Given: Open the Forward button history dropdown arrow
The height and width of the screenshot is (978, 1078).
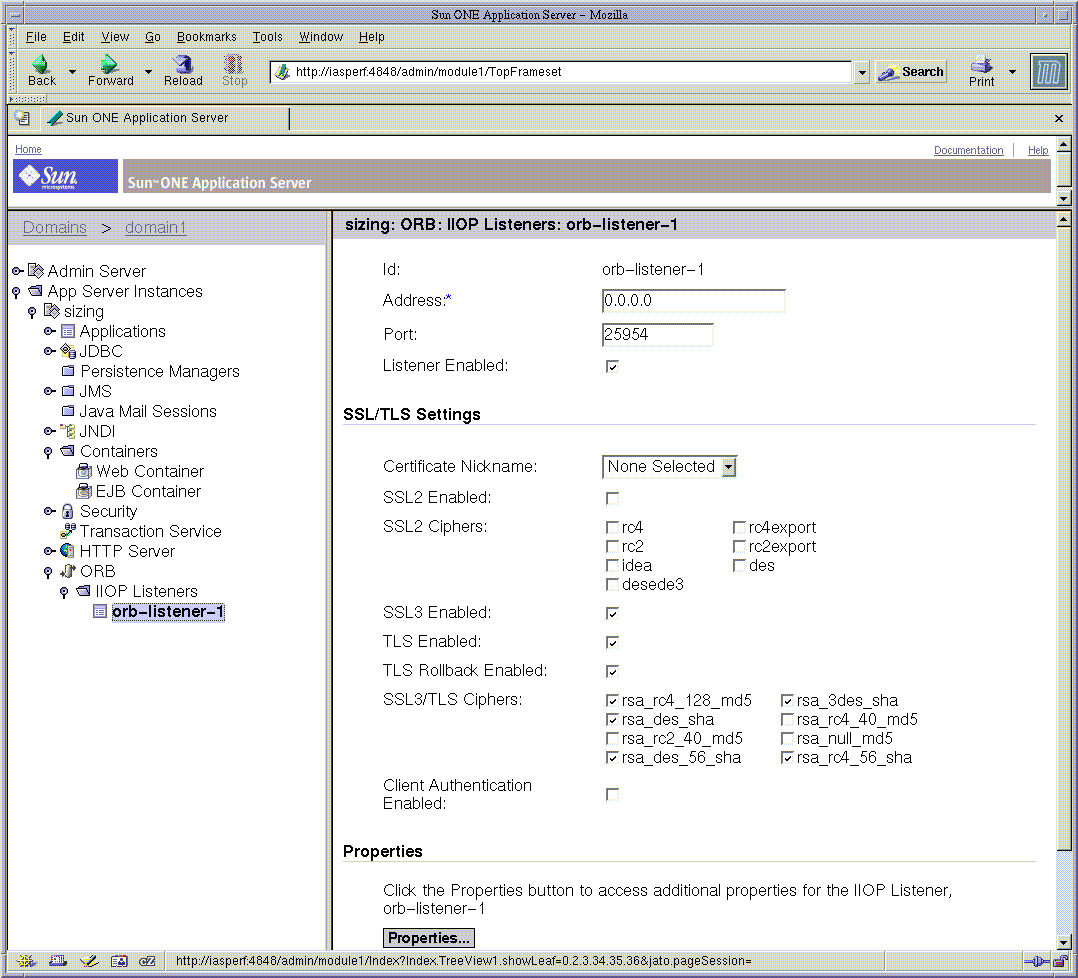Looking at the screenshot, I should point(148,71).
